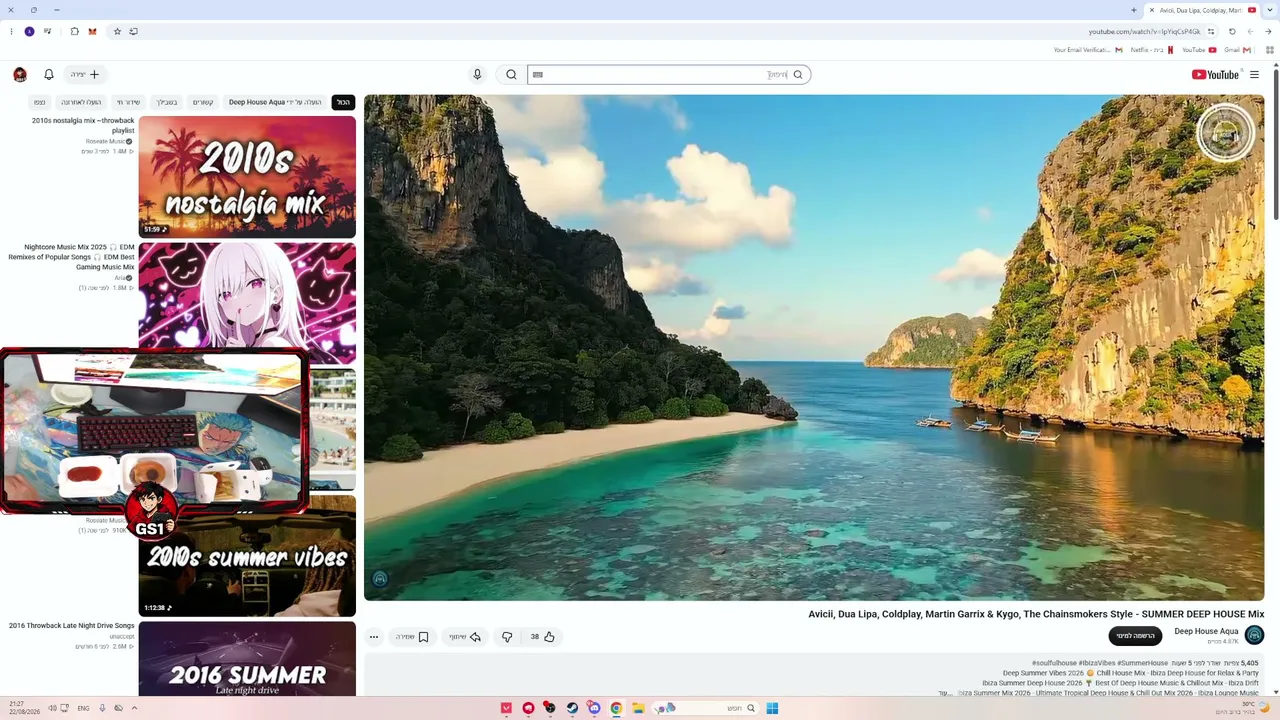Screen dimensions: 1280x720
Task: Open the Deep House Aqua channel name link
Action: [x=1206, y=631]
